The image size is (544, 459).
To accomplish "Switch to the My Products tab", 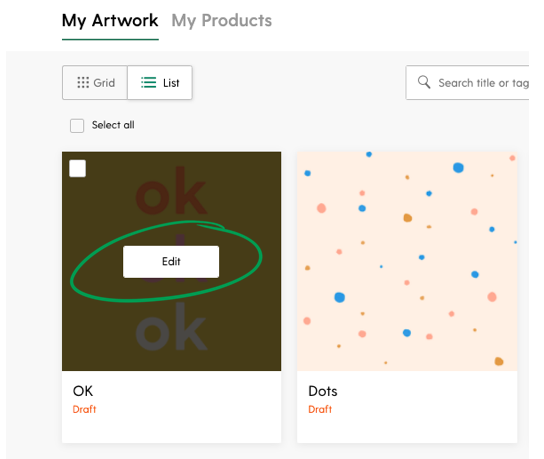I will point(222,20).
